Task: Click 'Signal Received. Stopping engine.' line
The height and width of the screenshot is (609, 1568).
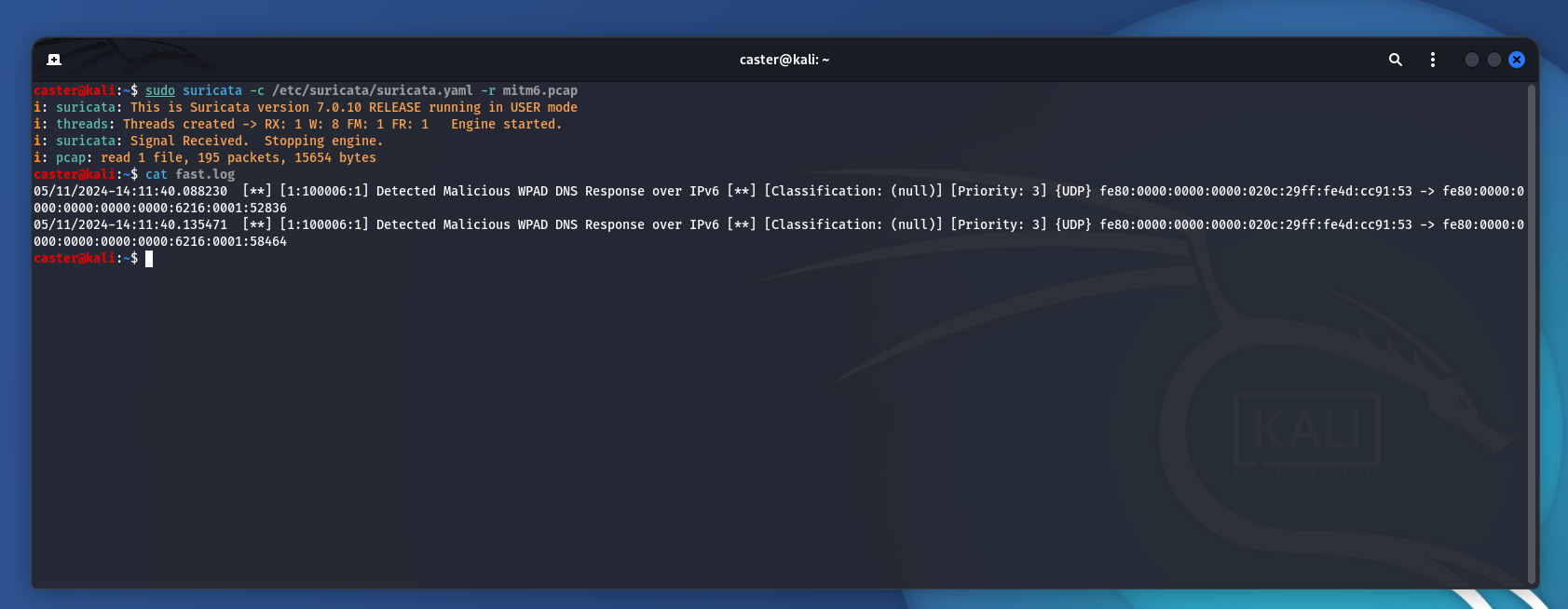Action: [x=257, y=141]
